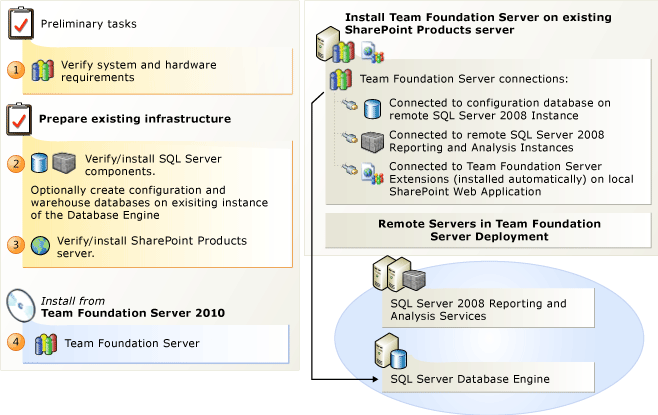The image size is (658, 415).
Task: Click the step 4 Team Foundation Server label
Action: [132, 343]
